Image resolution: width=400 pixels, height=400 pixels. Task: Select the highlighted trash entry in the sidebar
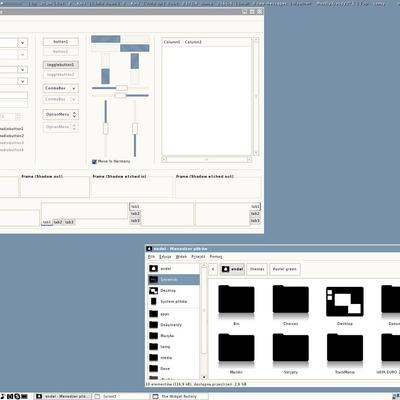174,280
